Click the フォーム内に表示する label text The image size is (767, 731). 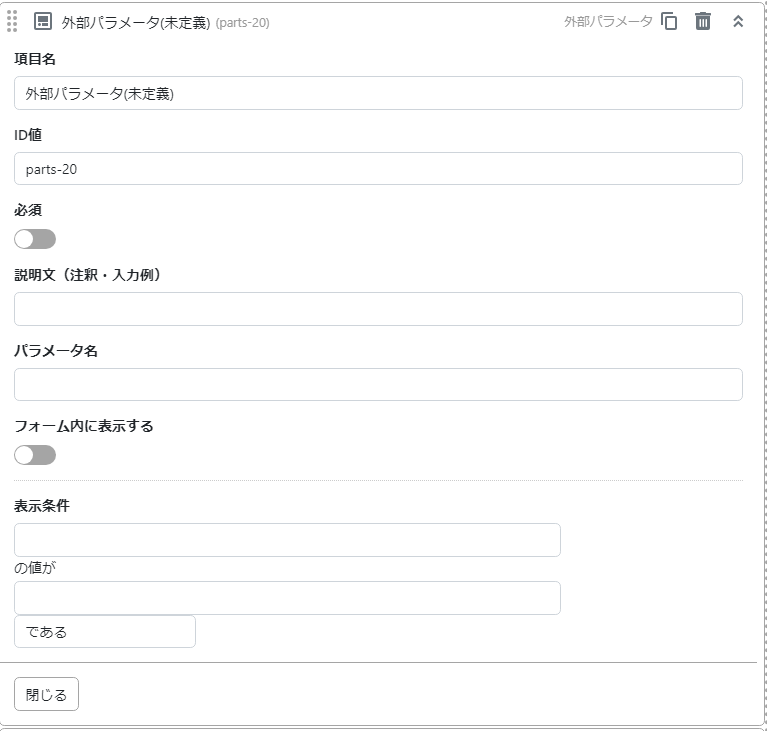[84, 426]
